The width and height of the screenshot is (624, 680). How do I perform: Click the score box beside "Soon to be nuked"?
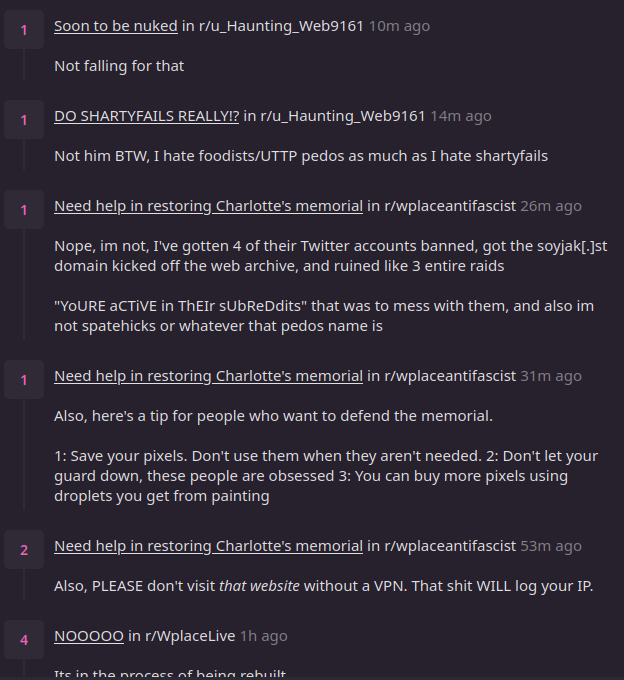click(24, 31)
